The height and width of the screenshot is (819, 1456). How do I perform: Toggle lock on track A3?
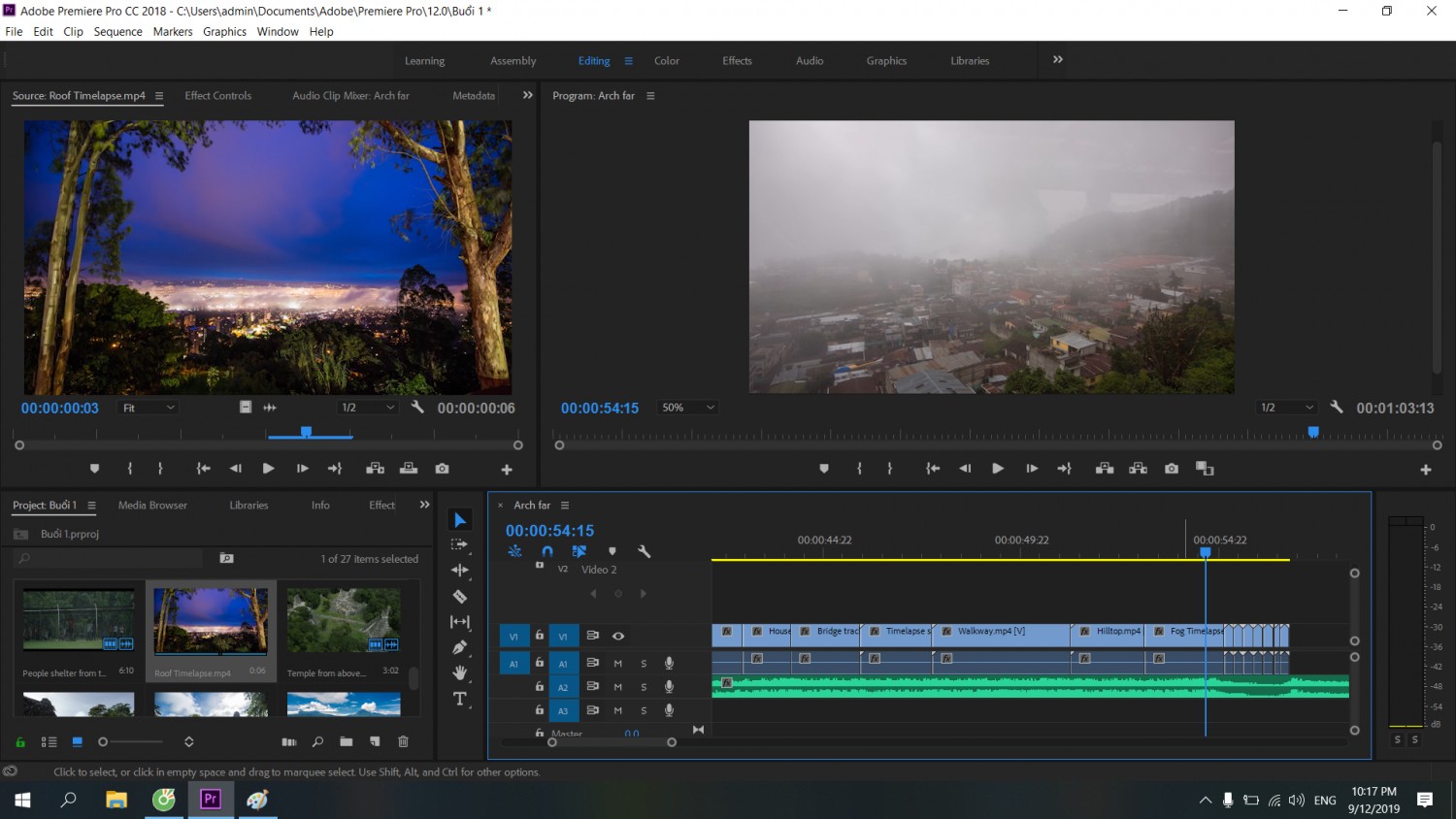pyautogui.click(x=540, y=710)
